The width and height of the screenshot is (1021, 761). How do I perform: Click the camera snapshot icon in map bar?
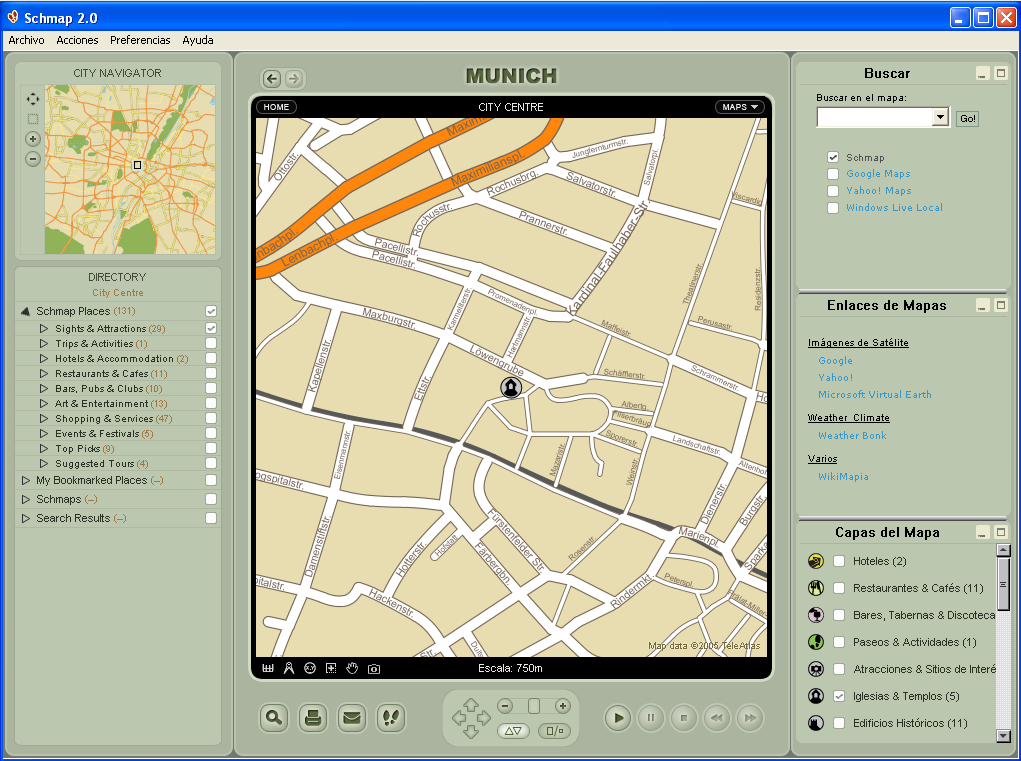coord(374,669)
